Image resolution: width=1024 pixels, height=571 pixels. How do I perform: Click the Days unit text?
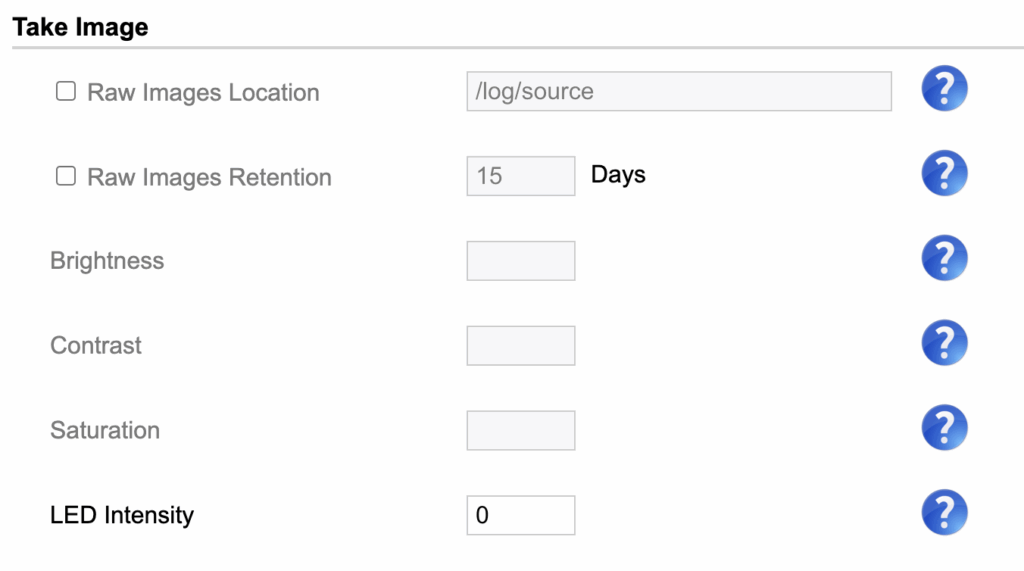(x=618, y=175)
